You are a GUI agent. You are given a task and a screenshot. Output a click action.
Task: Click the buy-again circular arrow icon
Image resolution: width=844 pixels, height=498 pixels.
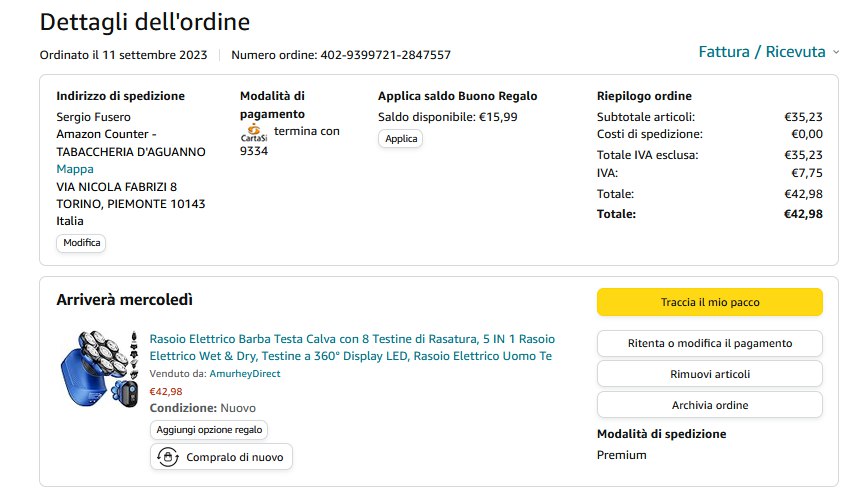(x=167, y=457)
